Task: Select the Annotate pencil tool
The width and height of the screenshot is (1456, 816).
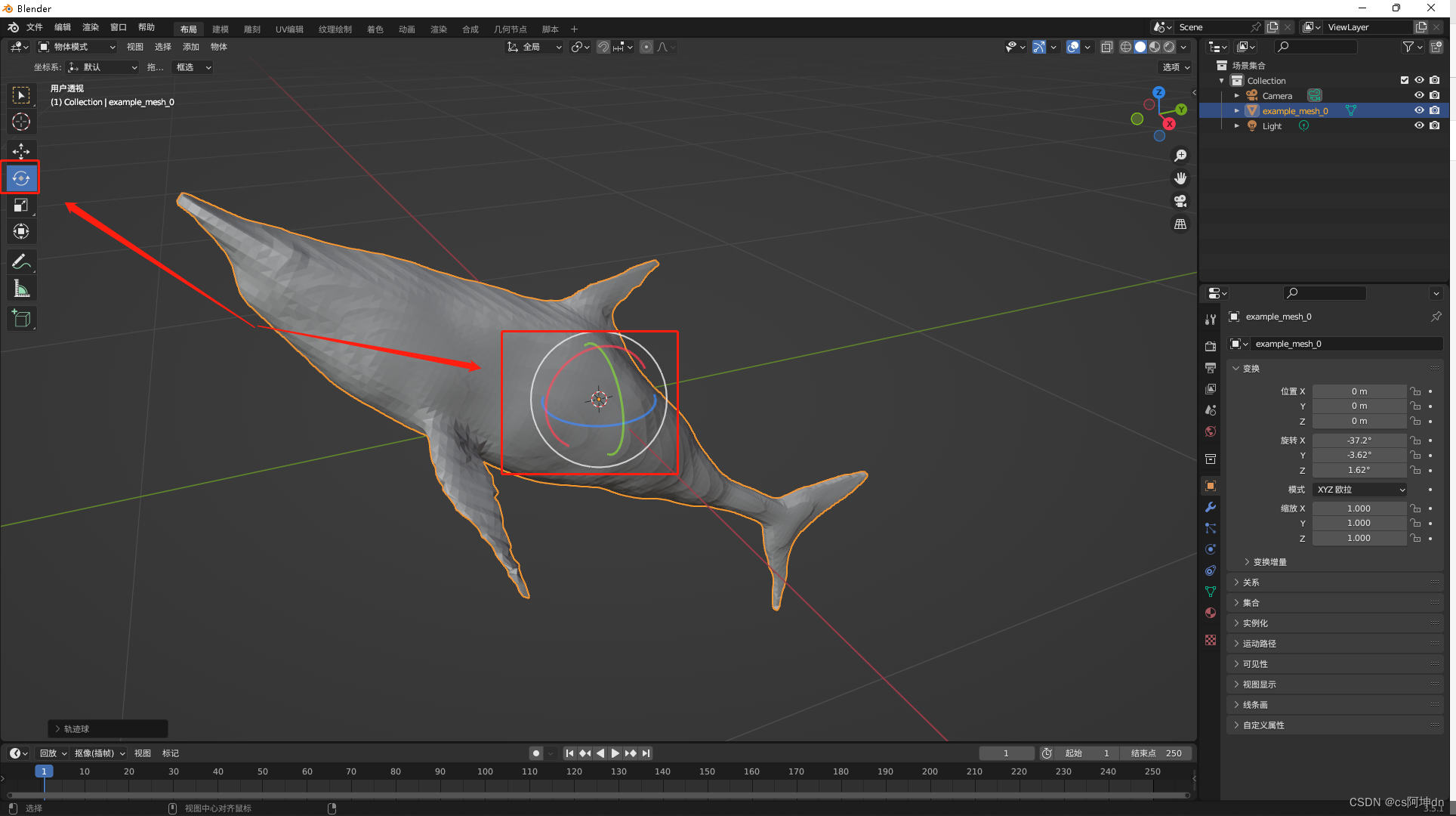Action: click(21, 261)
